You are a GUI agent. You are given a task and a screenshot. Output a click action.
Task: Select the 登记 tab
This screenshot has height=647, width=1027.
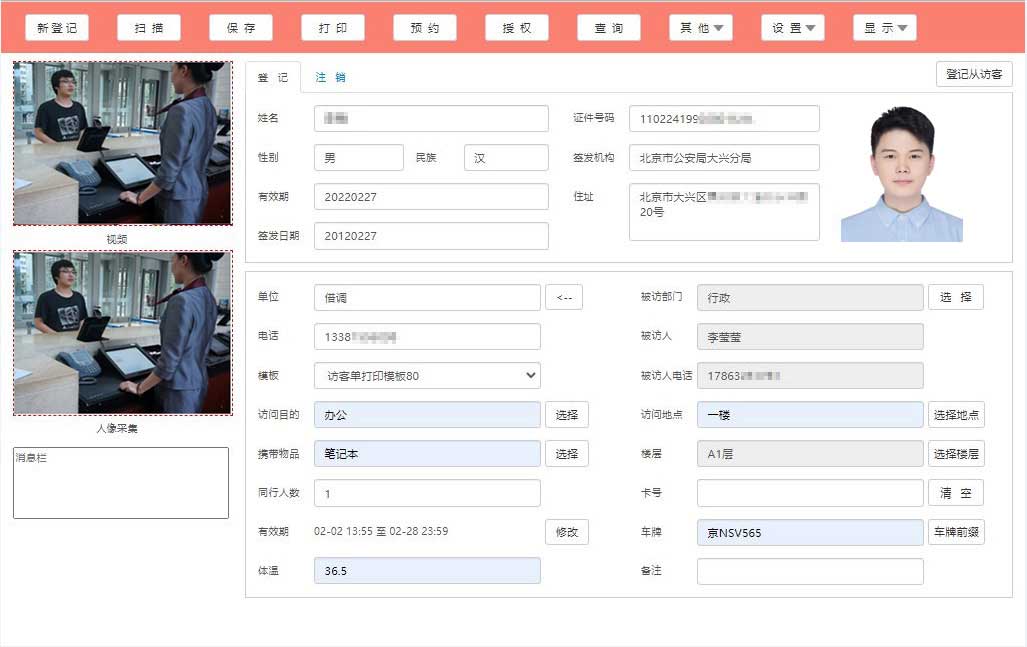pos(273,77)
